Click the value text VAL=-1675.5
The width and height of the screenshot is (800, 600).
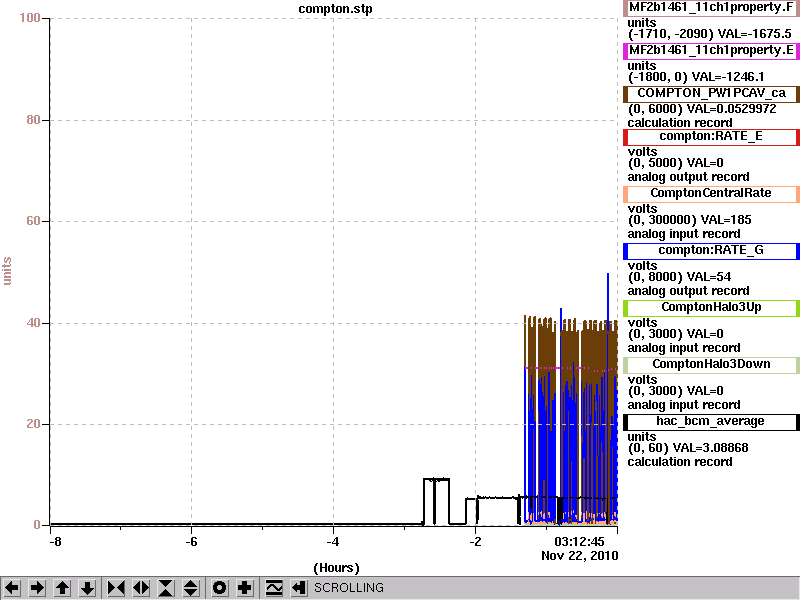(755, 34)
